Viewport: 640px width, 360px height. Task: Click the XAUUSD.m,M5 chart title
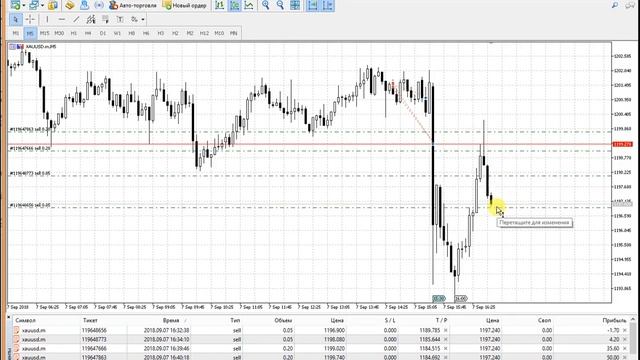(41, 47)
